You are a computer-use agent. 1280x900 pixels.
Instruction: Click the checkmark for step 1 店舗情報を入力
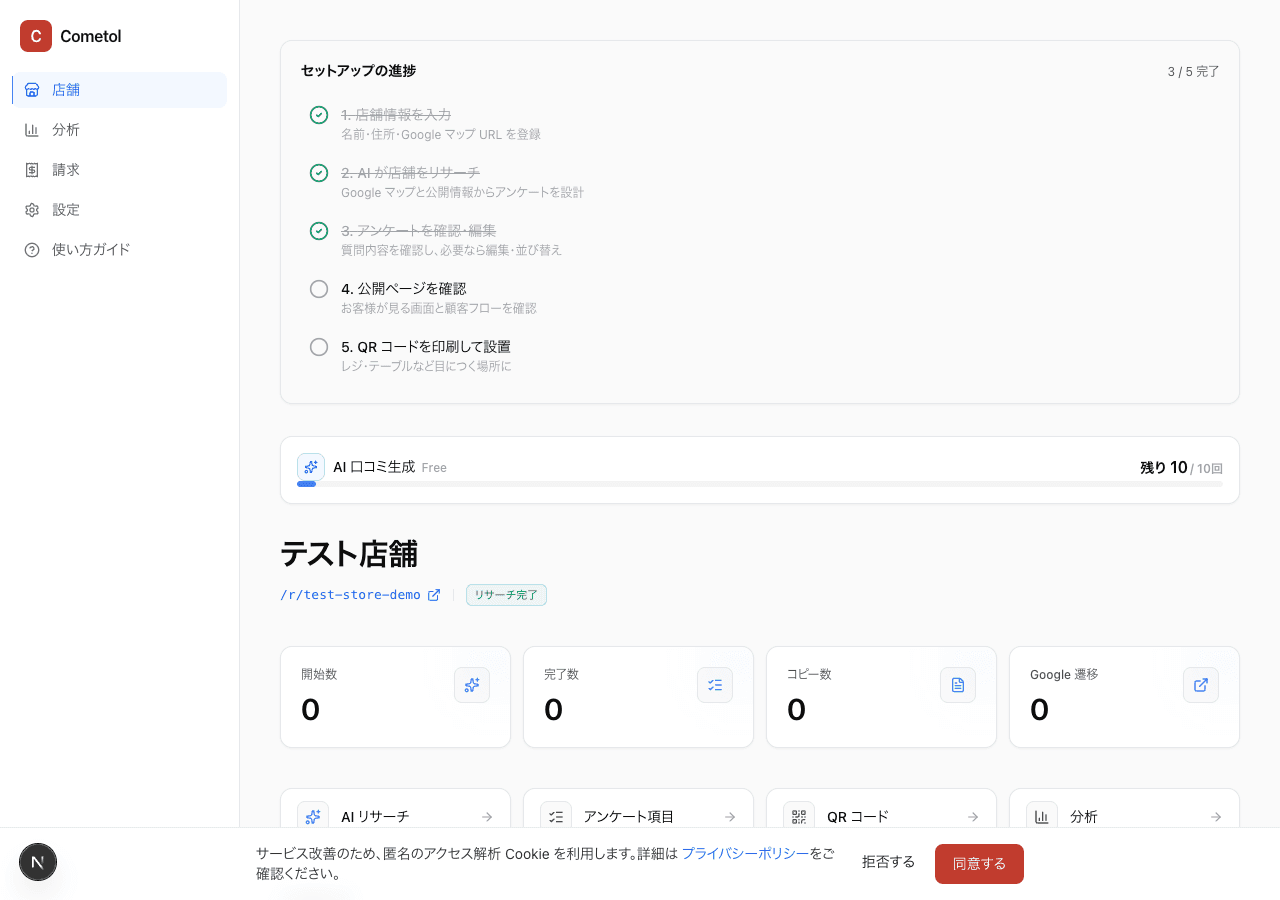click(319, 115)
